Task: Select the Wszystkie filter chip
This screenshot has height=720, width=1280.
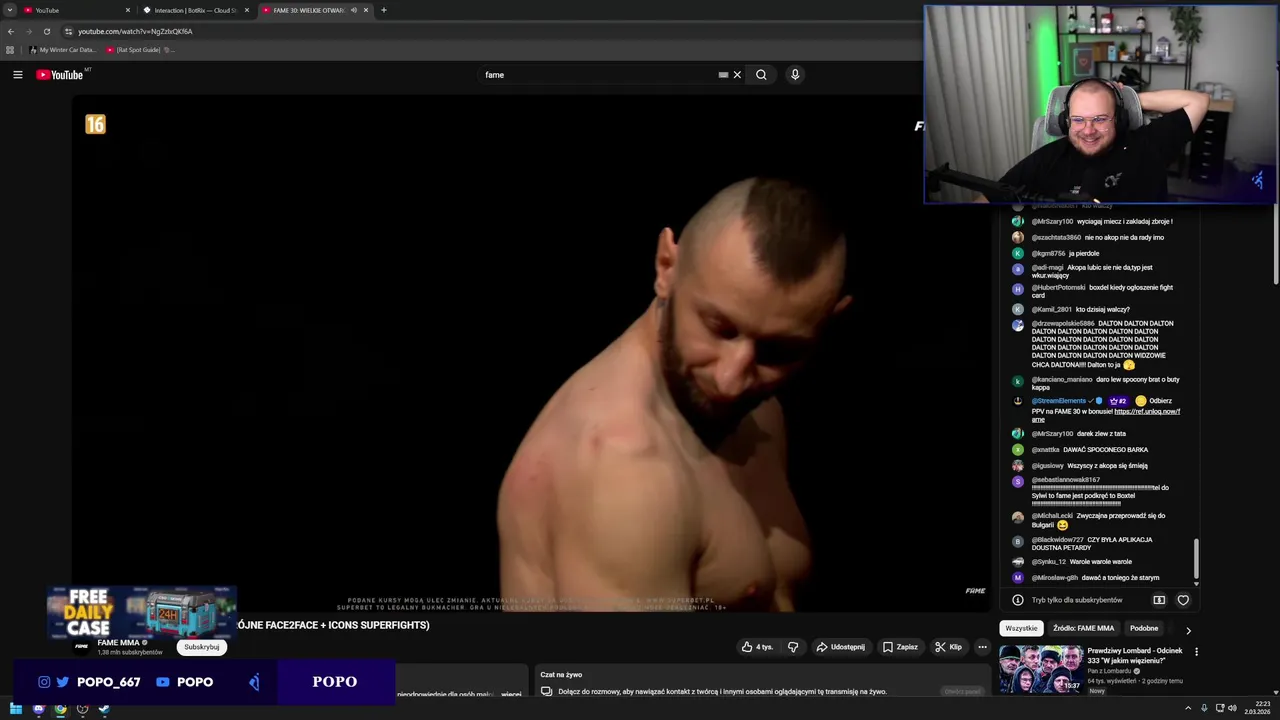Action: [x=1021, y=628]
